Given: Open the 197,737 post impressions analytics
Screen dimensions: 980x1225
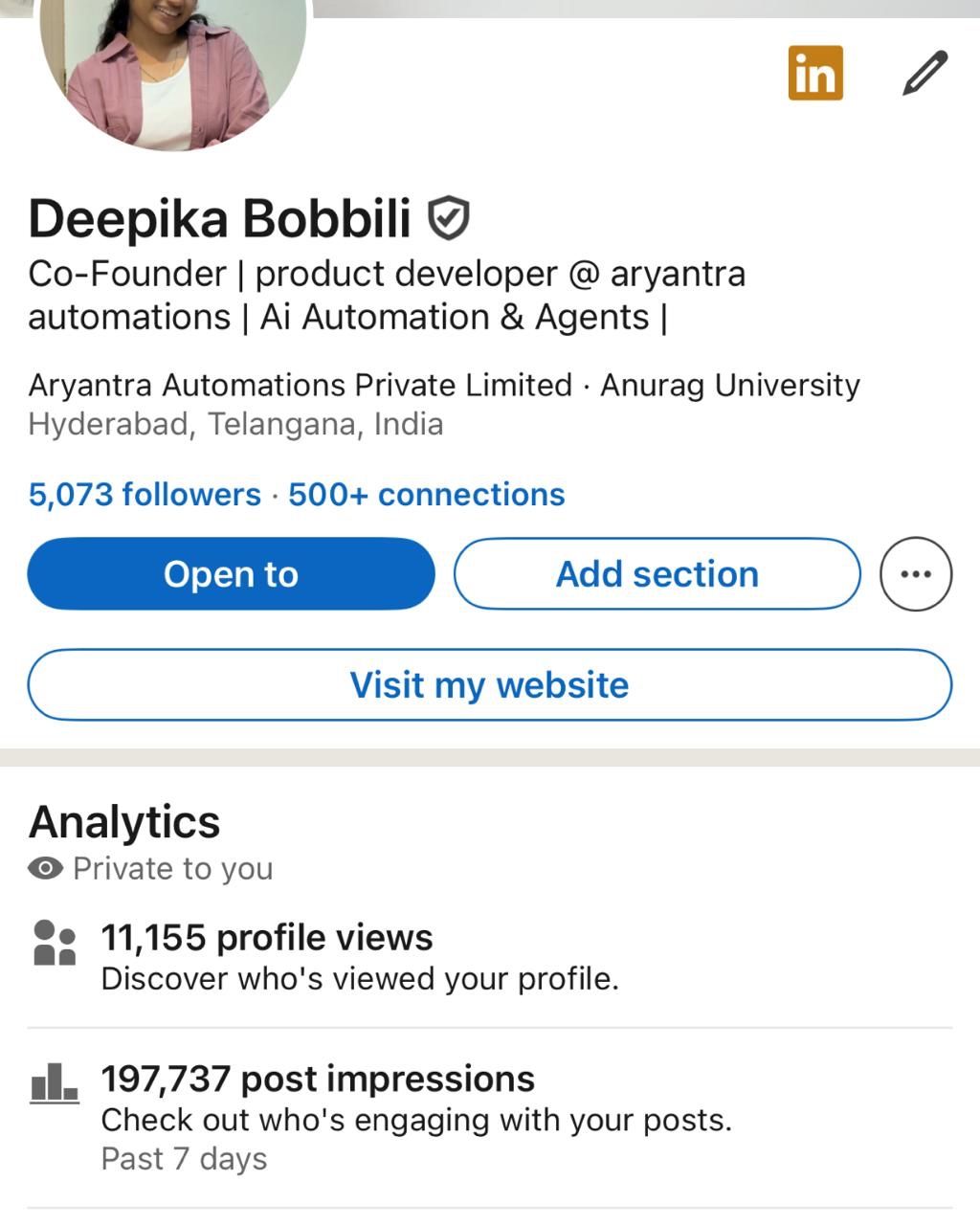Looking at the screenshot, I should point(318,1080).
